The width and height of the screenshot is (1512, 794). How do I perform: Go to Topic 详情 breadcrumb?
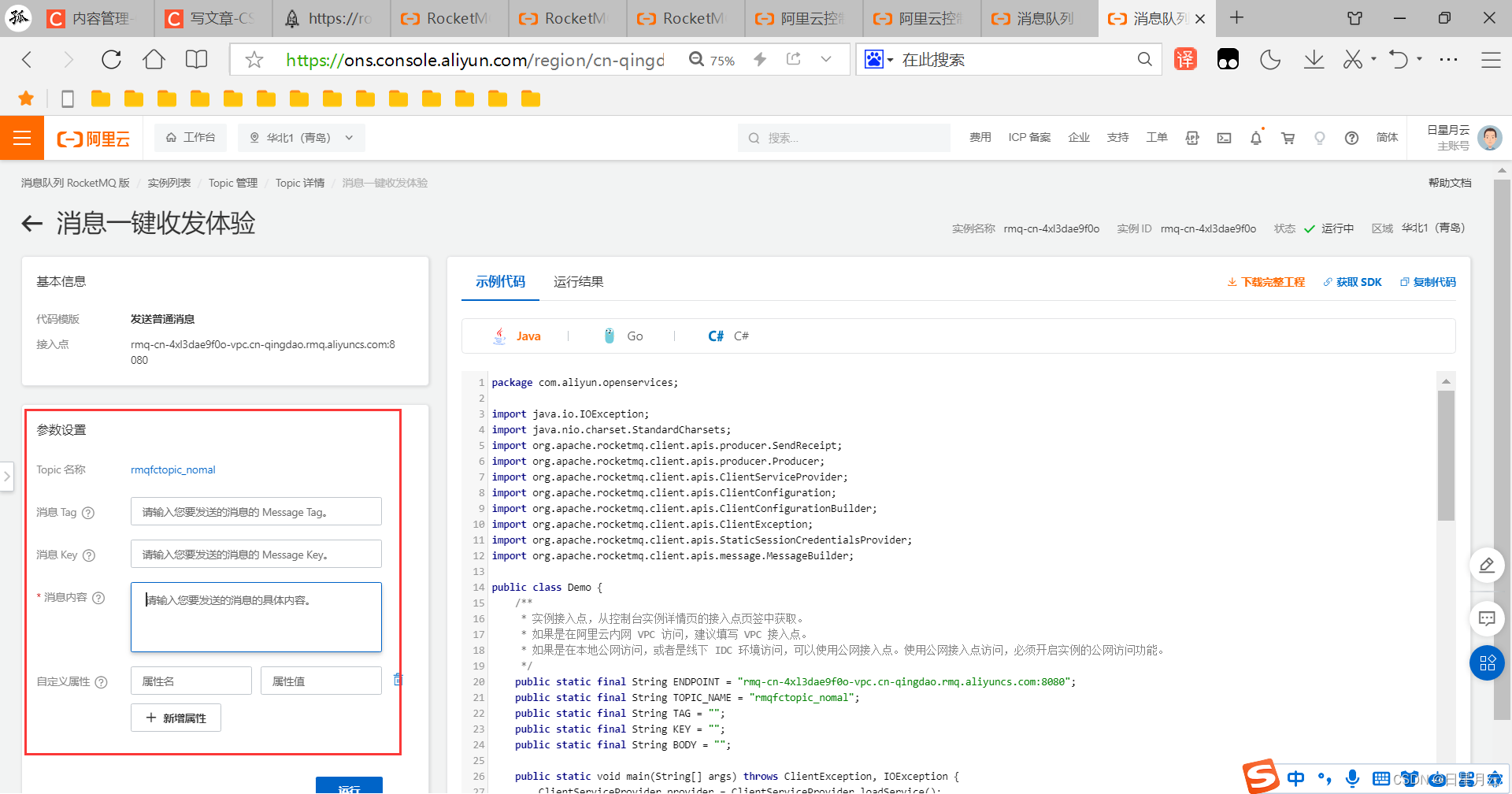tap(300, 183)
